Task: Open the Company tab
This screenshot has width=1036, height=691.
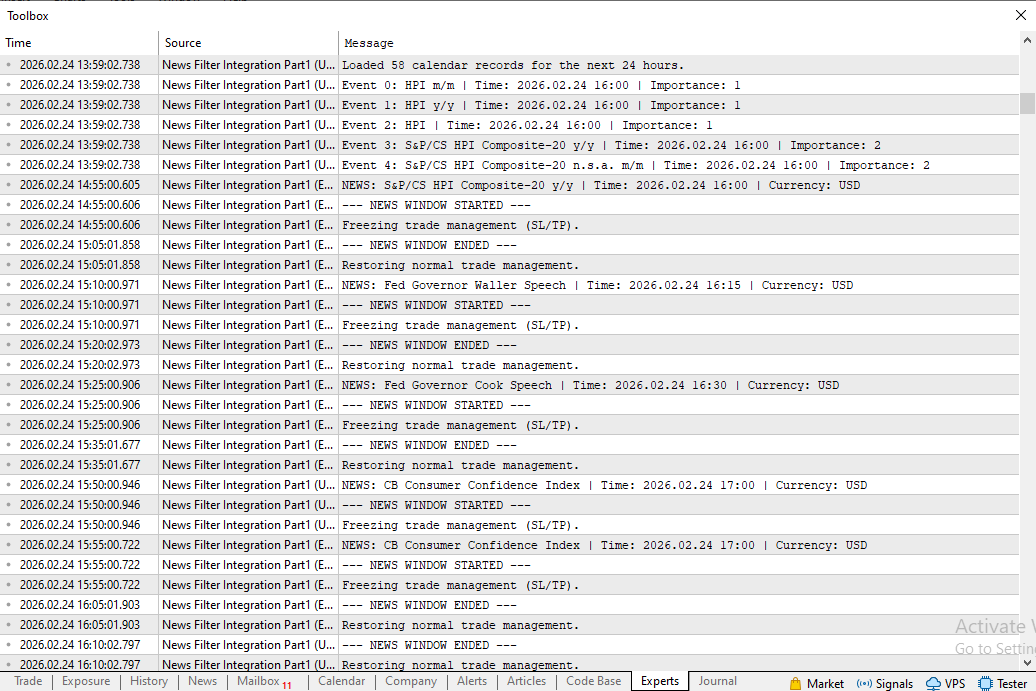Action: tap(411, 681)
